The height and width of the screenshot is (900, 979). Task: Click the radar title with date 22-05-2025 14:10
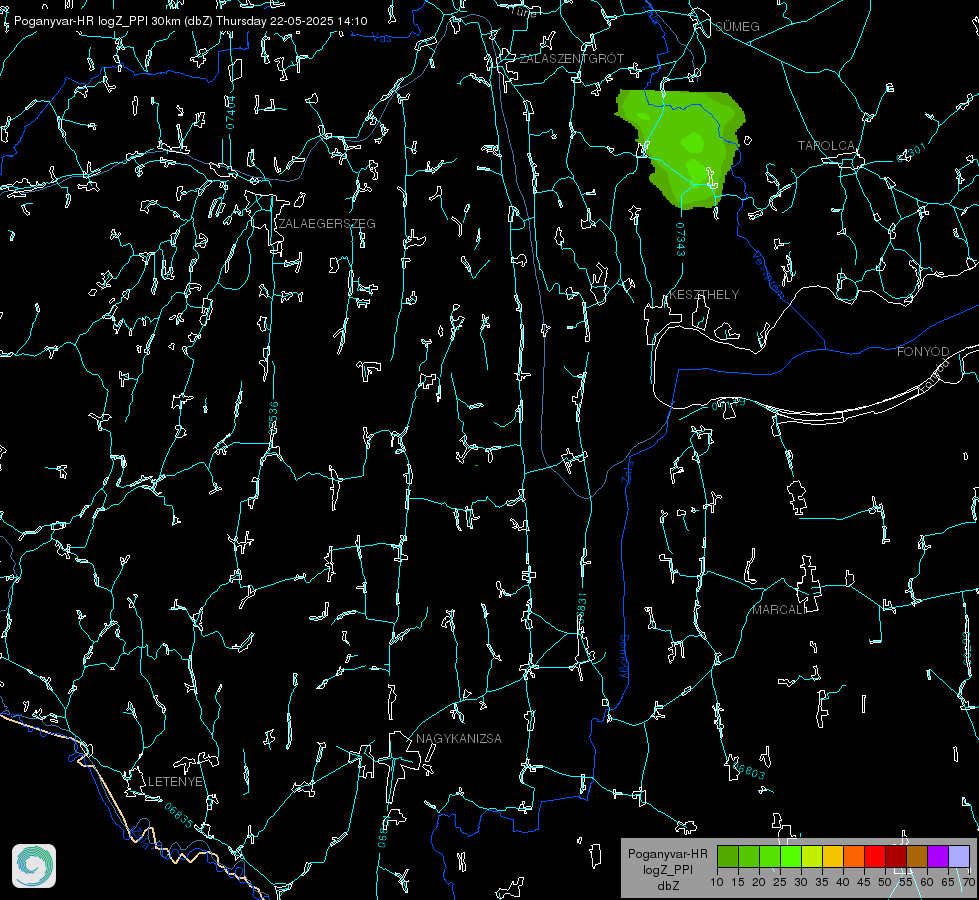pyautogui.click(x=190, y=21)
